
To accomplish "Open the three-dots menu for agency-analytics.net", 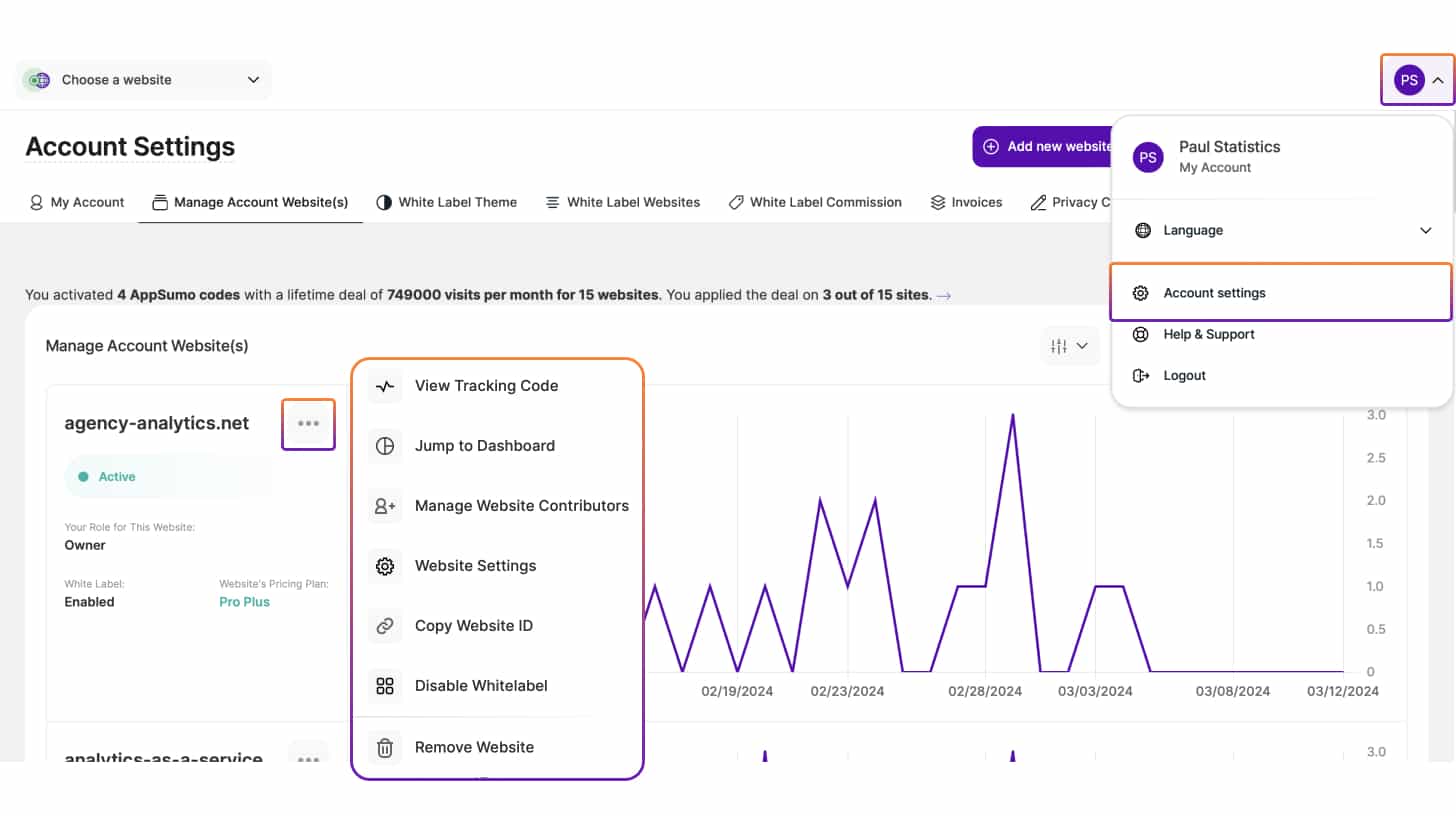I will click(308, 424).
